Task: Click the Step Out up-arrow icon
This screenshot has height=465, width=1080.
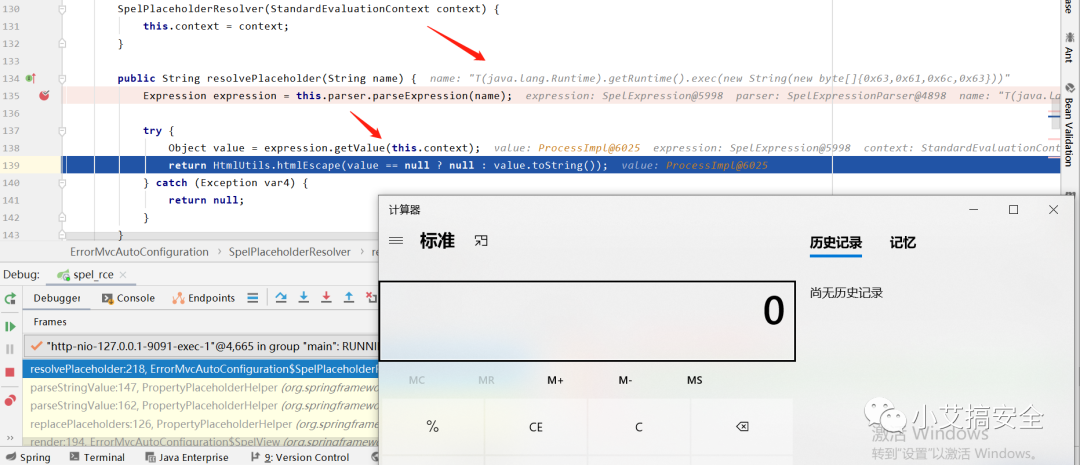Action: coord(349,298)
